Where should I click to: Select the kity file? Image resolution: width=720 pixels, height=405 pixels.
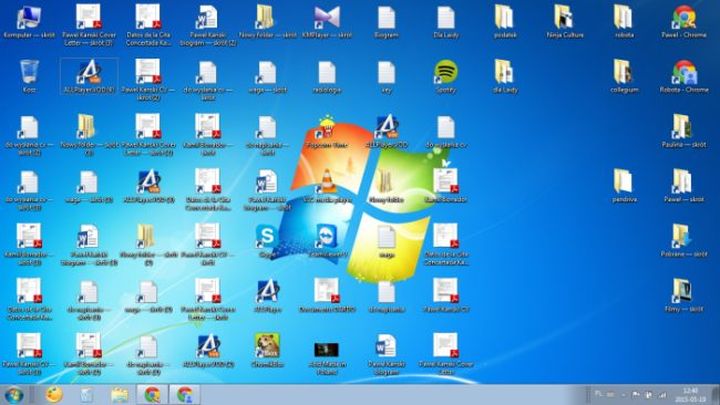point(386,76)
